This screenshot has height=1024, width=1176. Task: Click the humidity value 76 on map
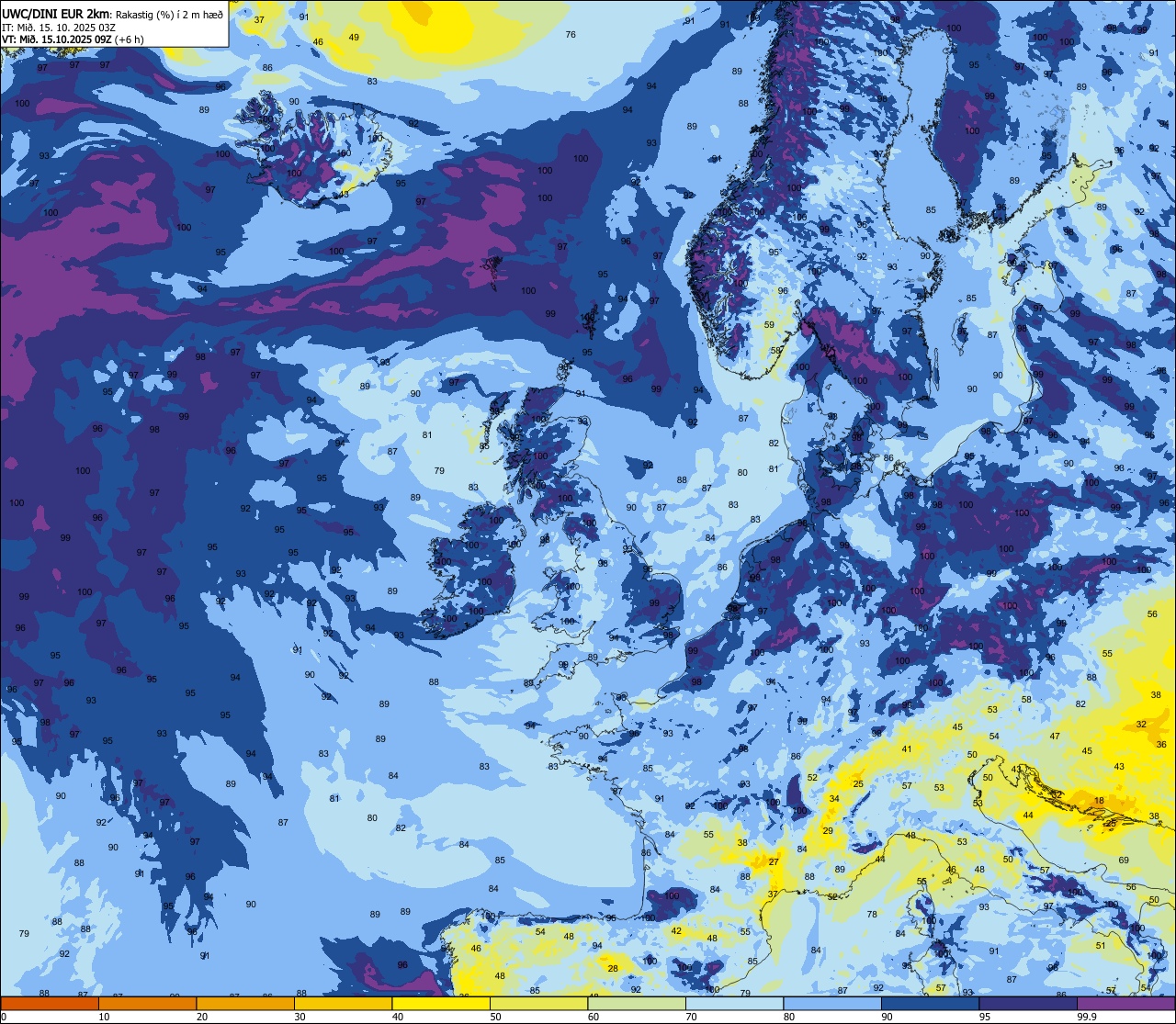571,34
